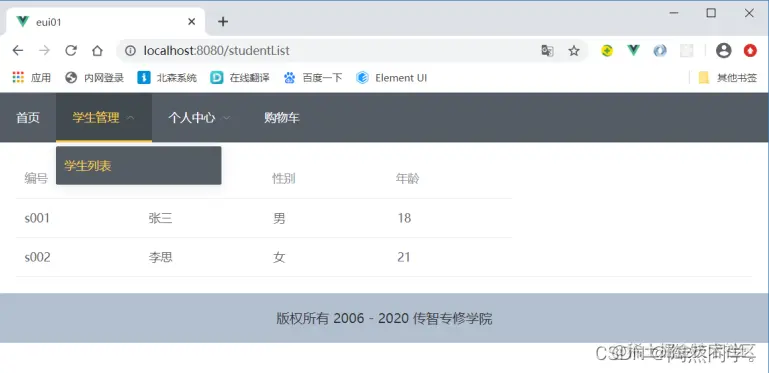The image size is (769, 373).
Task: Click the blue circular extension icon
Action: (x=660, y=50)
